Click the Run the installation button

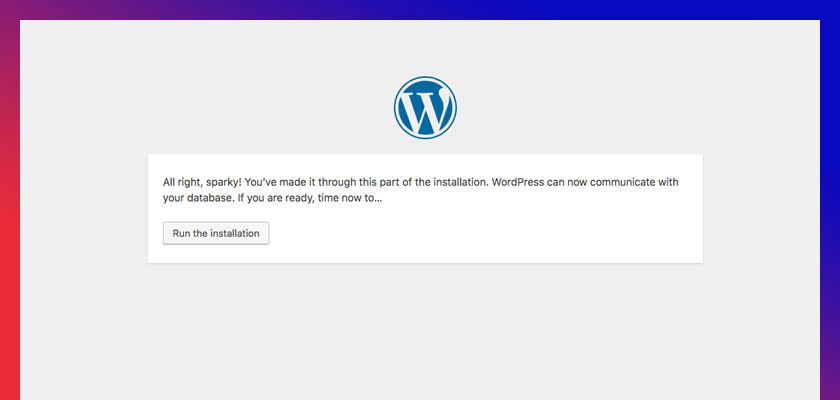216,233
